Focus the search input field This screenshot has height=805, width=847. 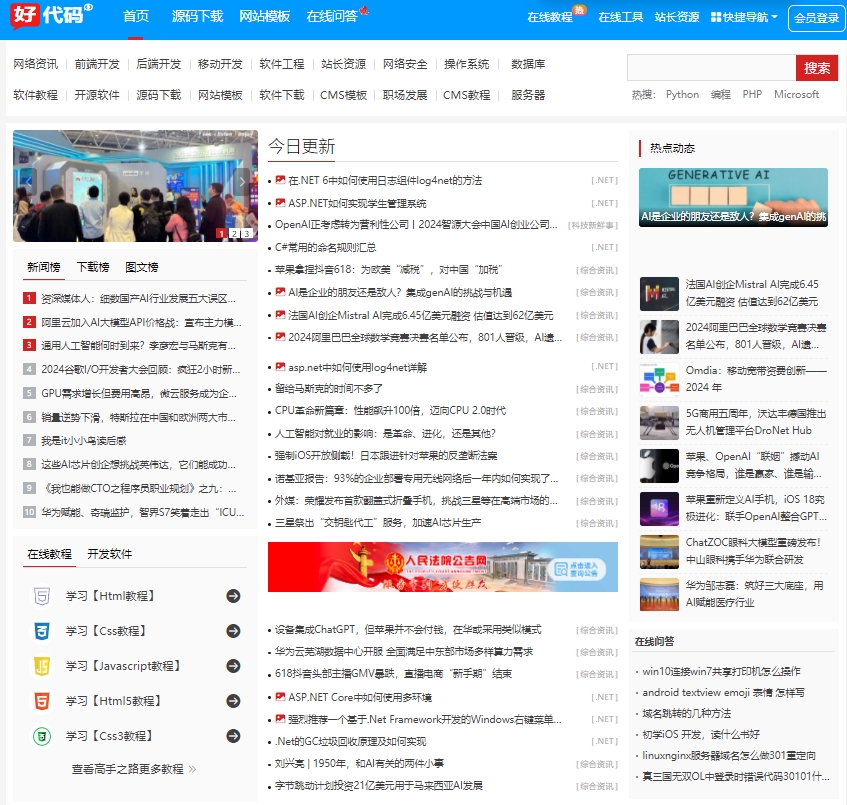711,68
